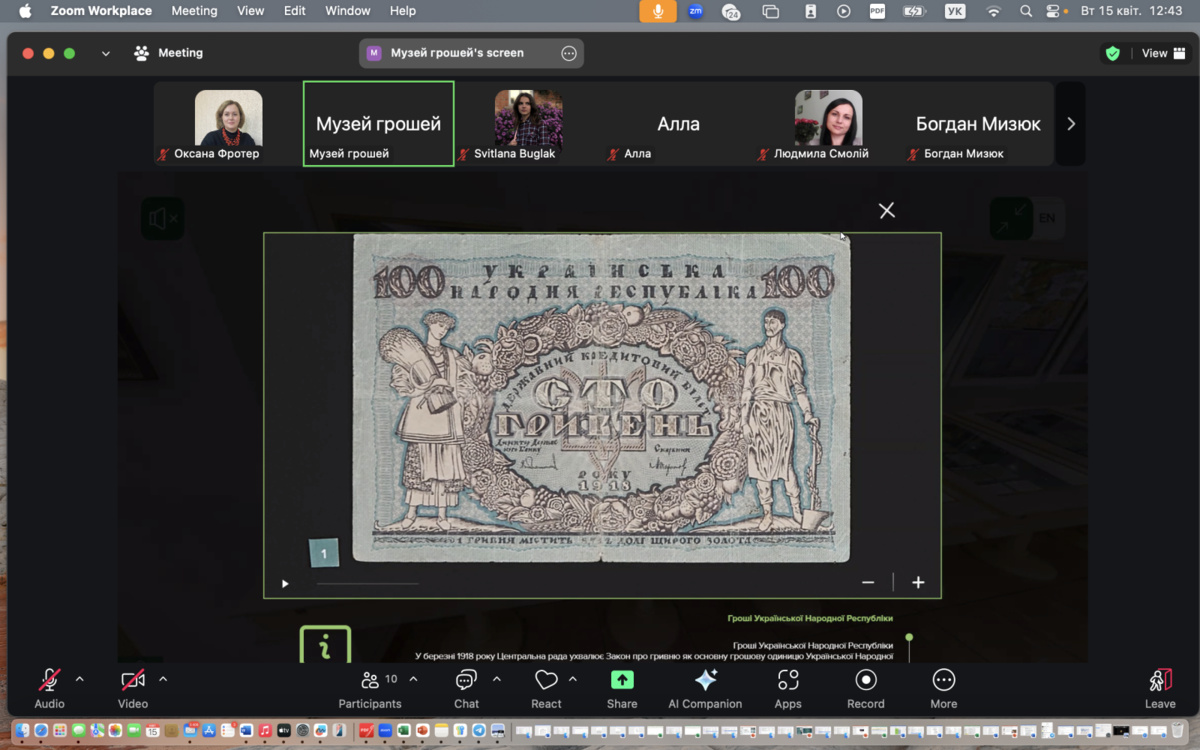Viewport: 1200px width, 750px height.
Task: Click the slideshow progress slider
Action: (x=367, y=583)
